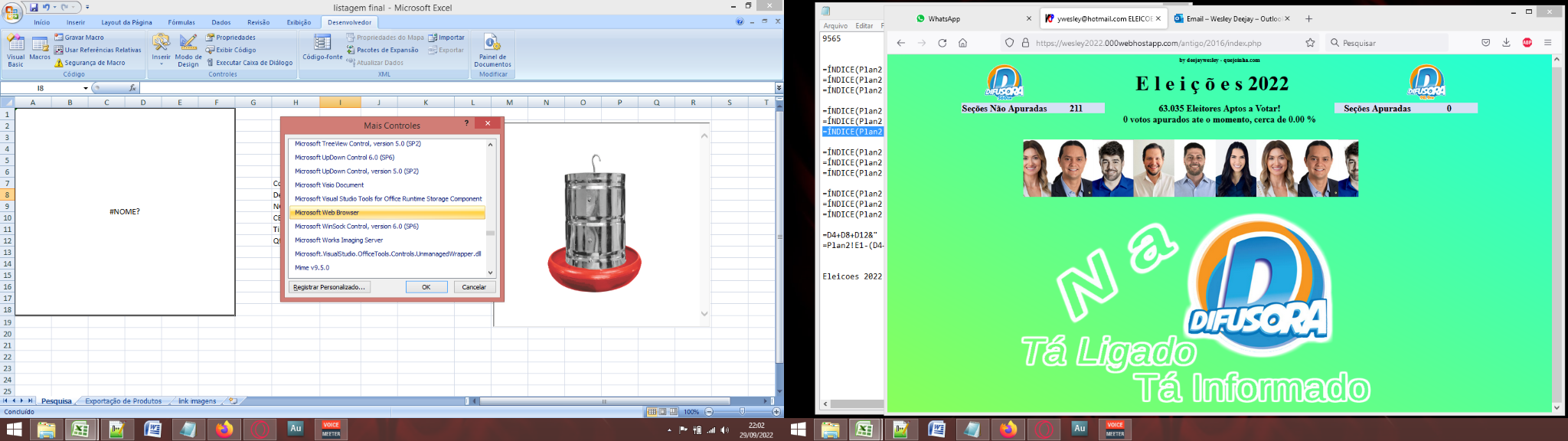Open Firefox downloads icon
Screen dimensions: 1568x441
click(x=1506, y=43)
